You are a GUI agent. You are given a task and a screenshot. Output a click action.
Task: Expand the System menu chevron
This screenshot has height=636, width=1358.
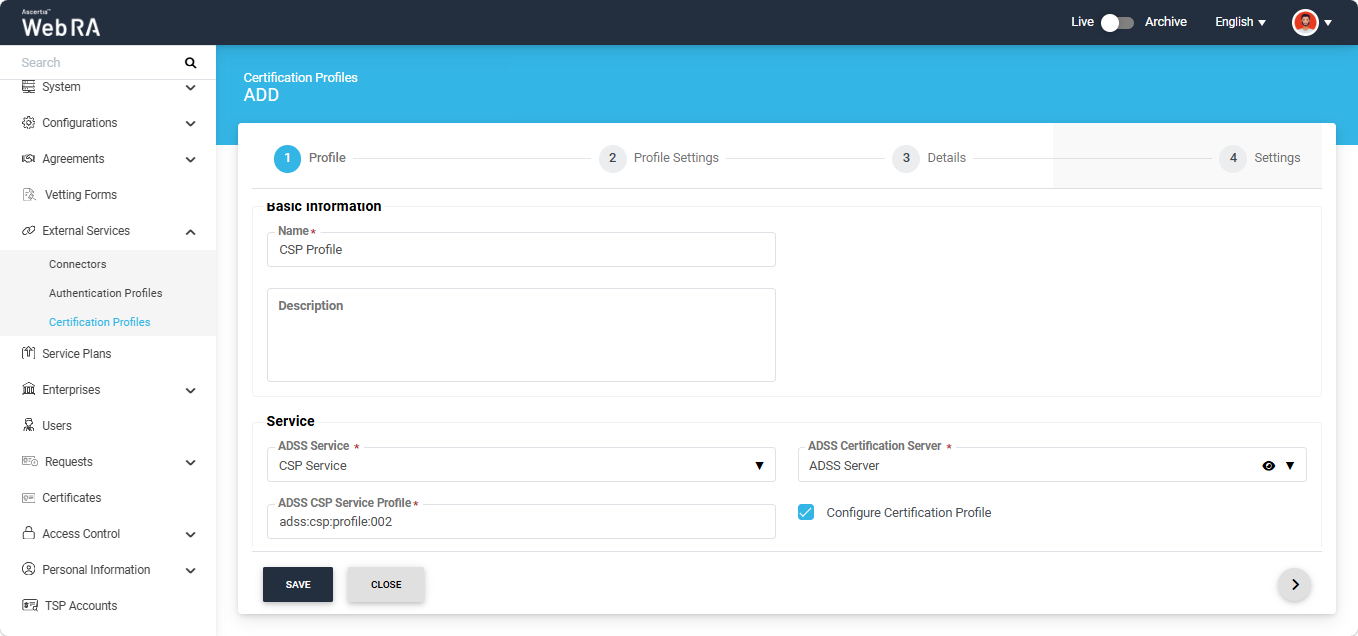click(191, 87)
